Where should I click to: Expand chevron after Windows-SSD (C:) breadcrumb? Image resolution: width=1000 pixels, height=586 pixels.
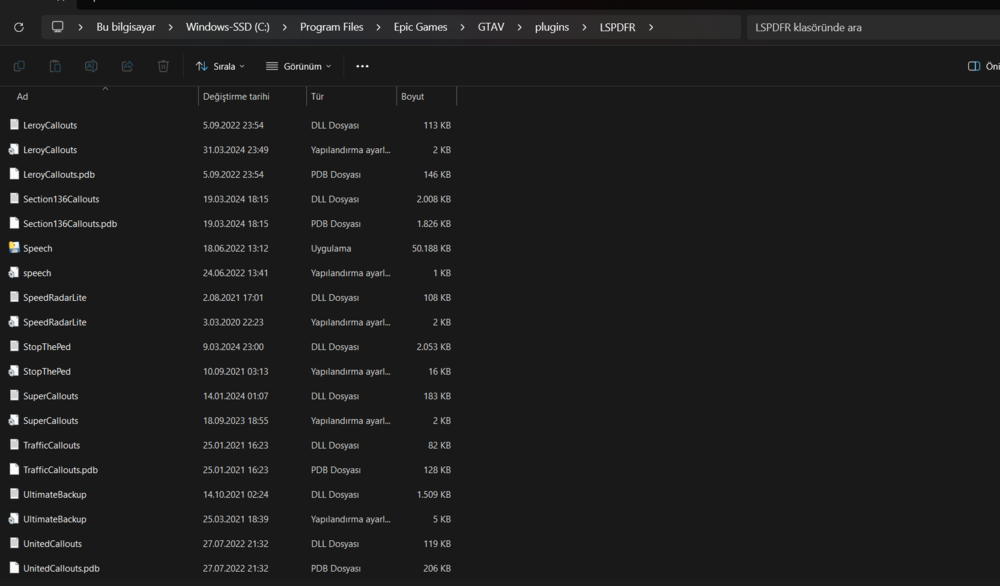(284, 27)
